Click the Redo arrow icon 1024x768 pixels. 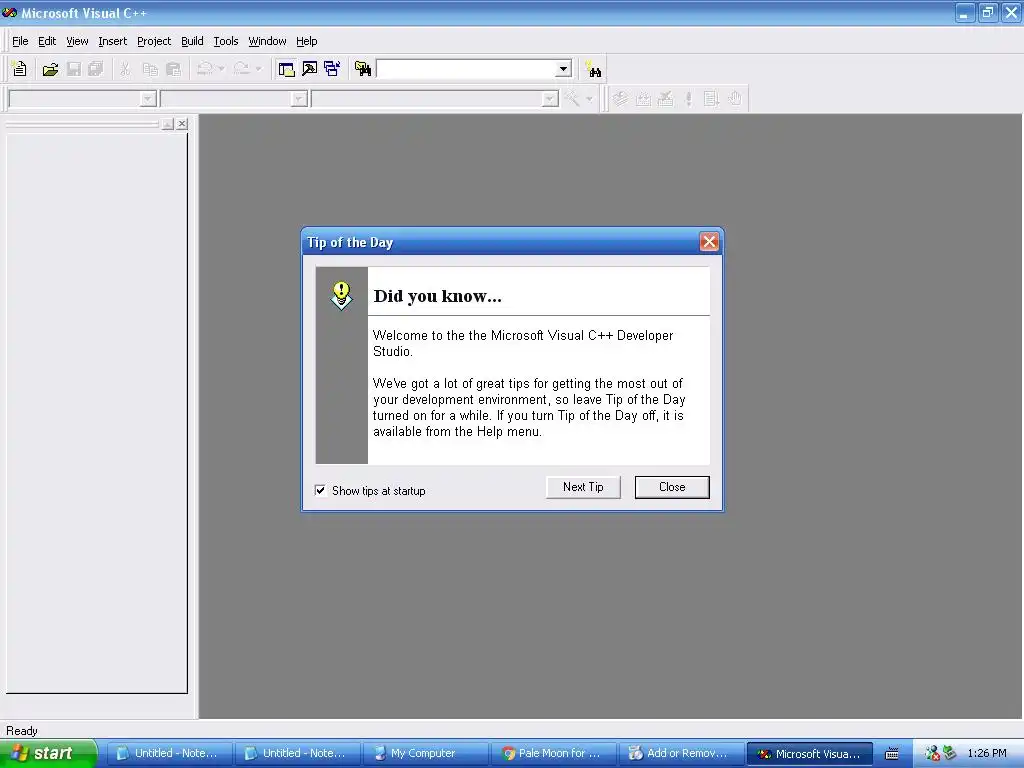241,69
